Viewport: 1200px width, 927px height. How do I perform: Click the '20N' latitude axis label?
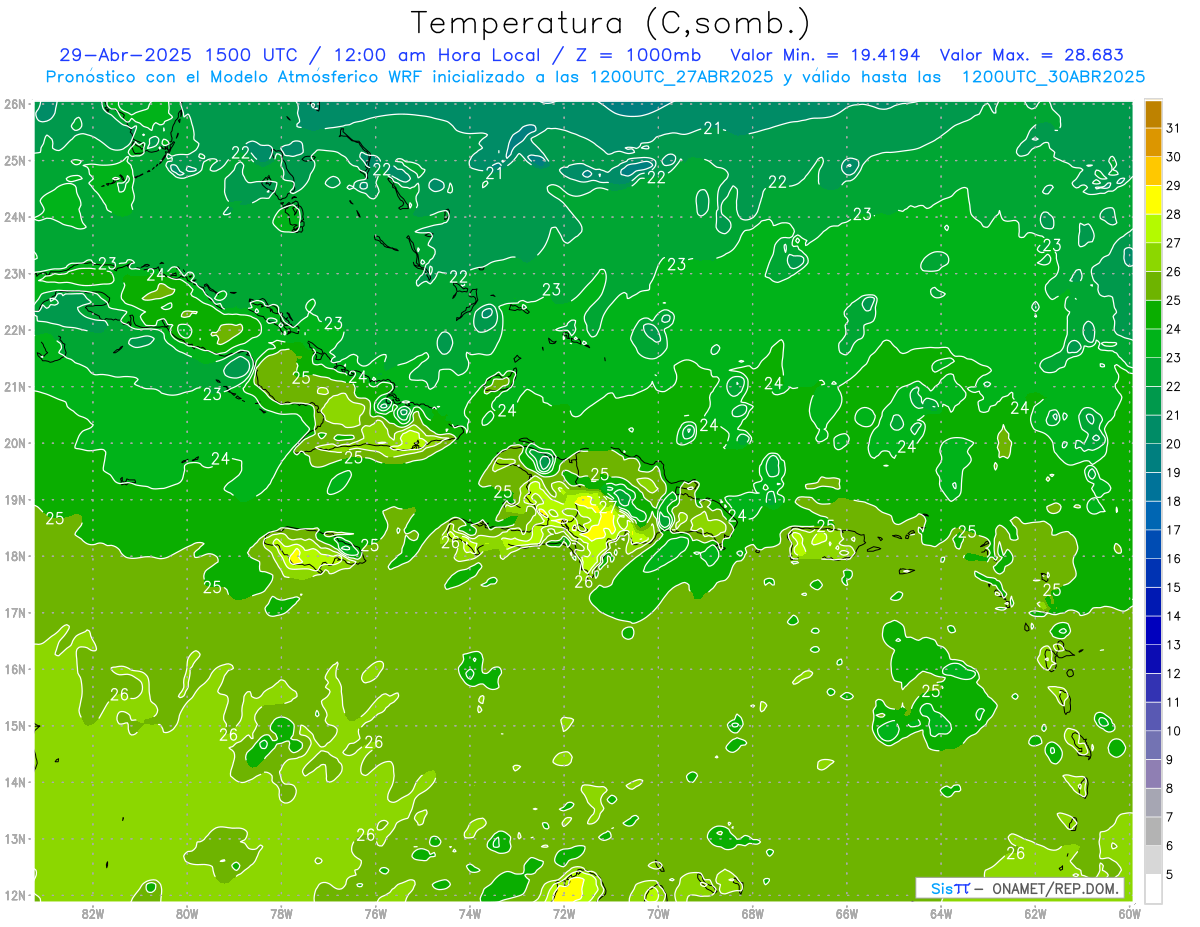coord(15,443)
